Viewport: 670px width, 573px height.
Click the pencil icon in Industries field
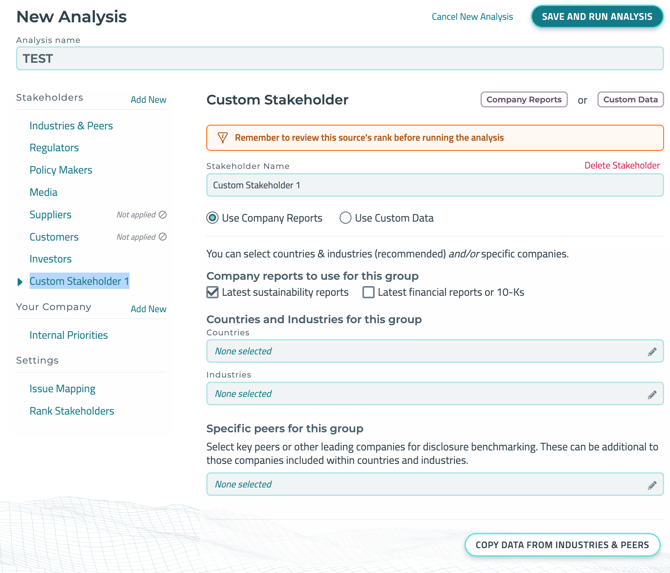(652, 394)
